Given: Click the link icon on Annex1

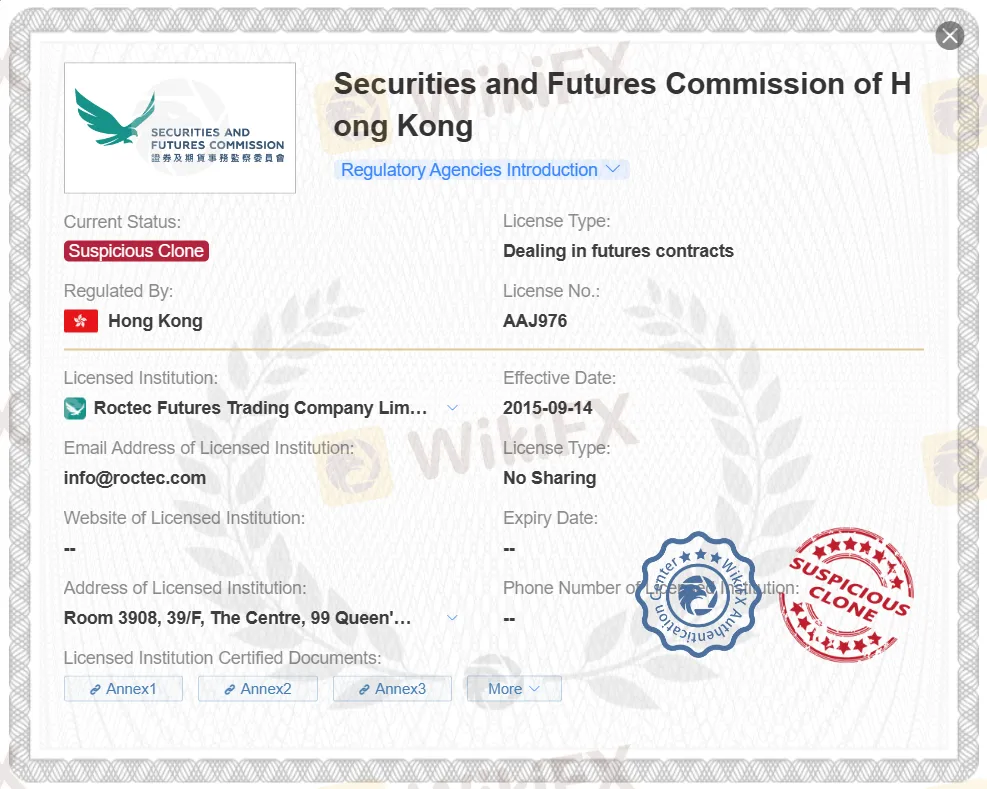Looking at the screenshot, I should [95, 690].
